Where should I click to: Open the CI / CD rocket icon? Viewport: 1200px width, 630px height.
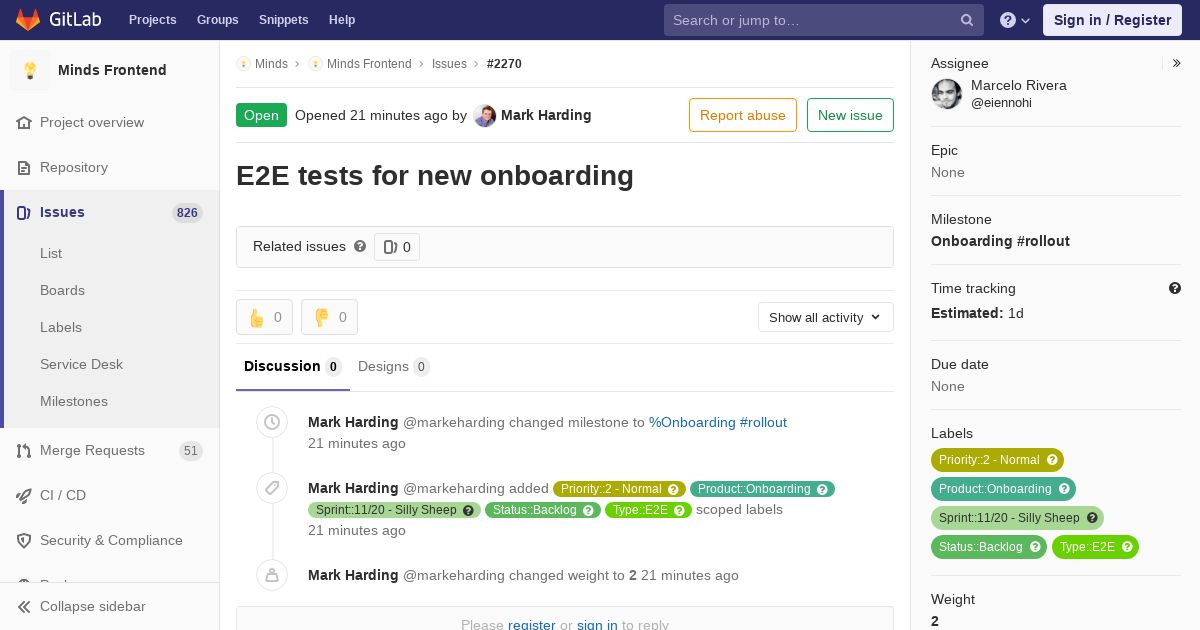pos(24,496)
